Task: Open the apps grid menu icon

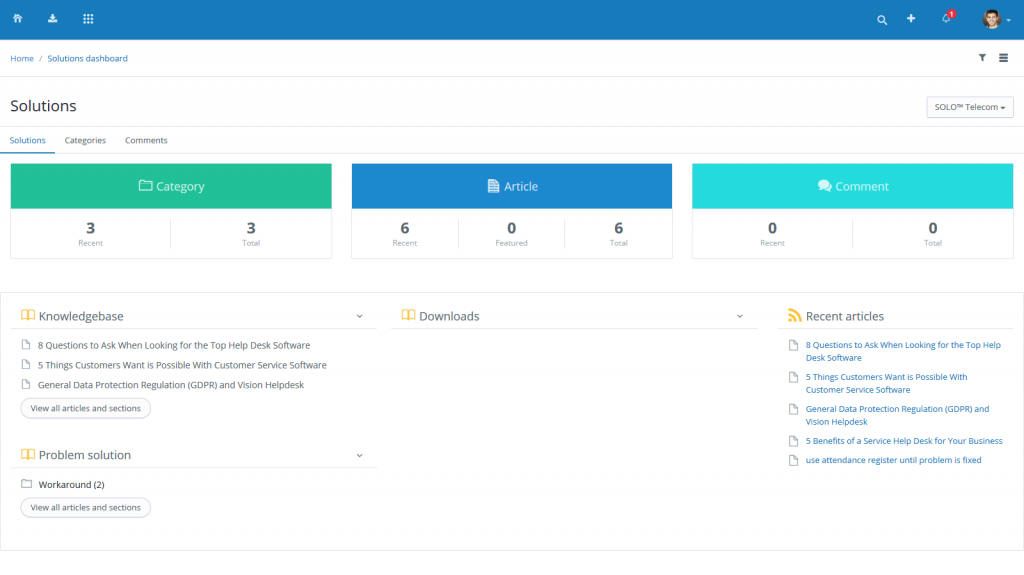Action: point(88,19)
